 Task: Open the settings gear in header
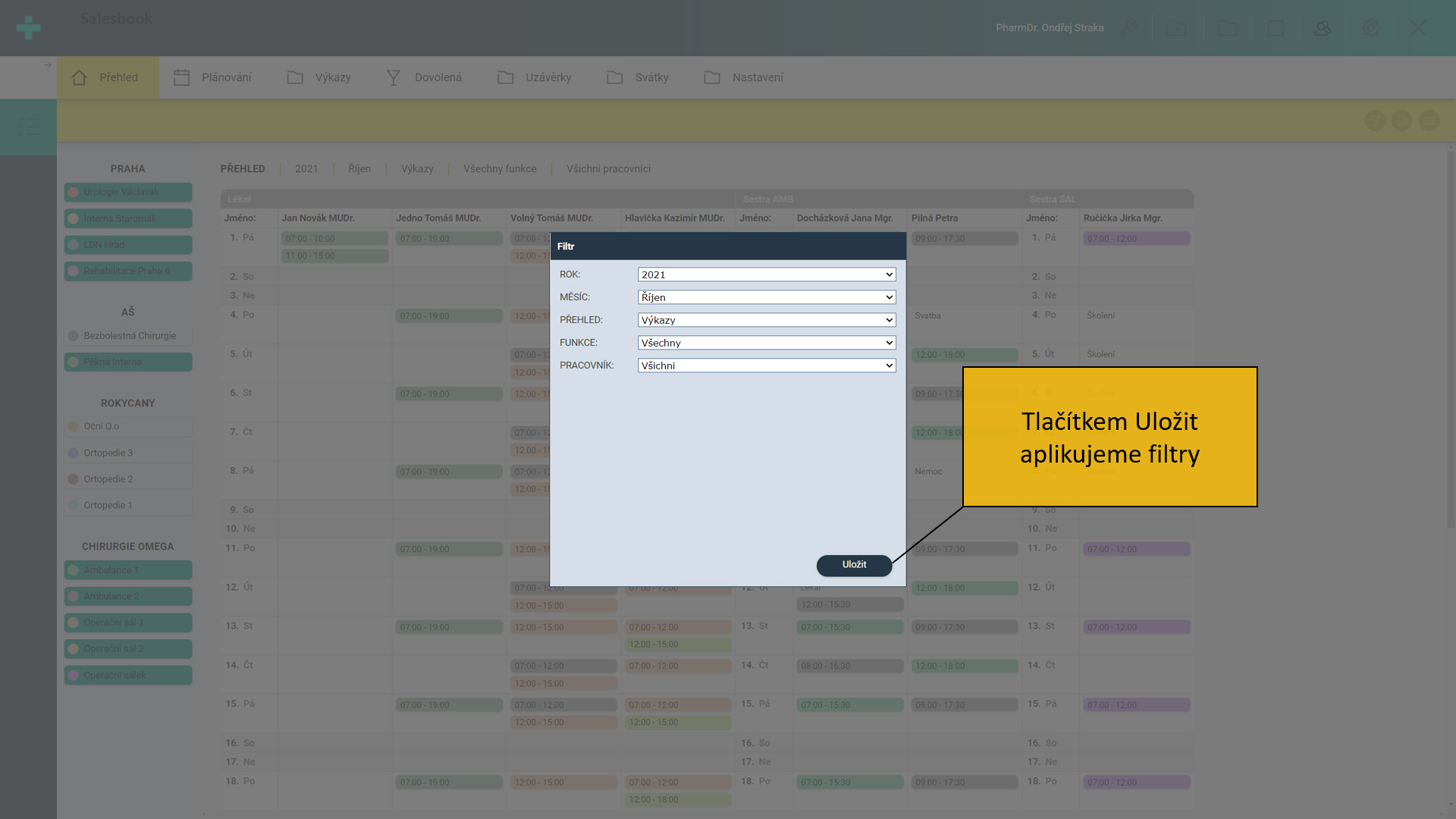click(x=1370, y=28)
